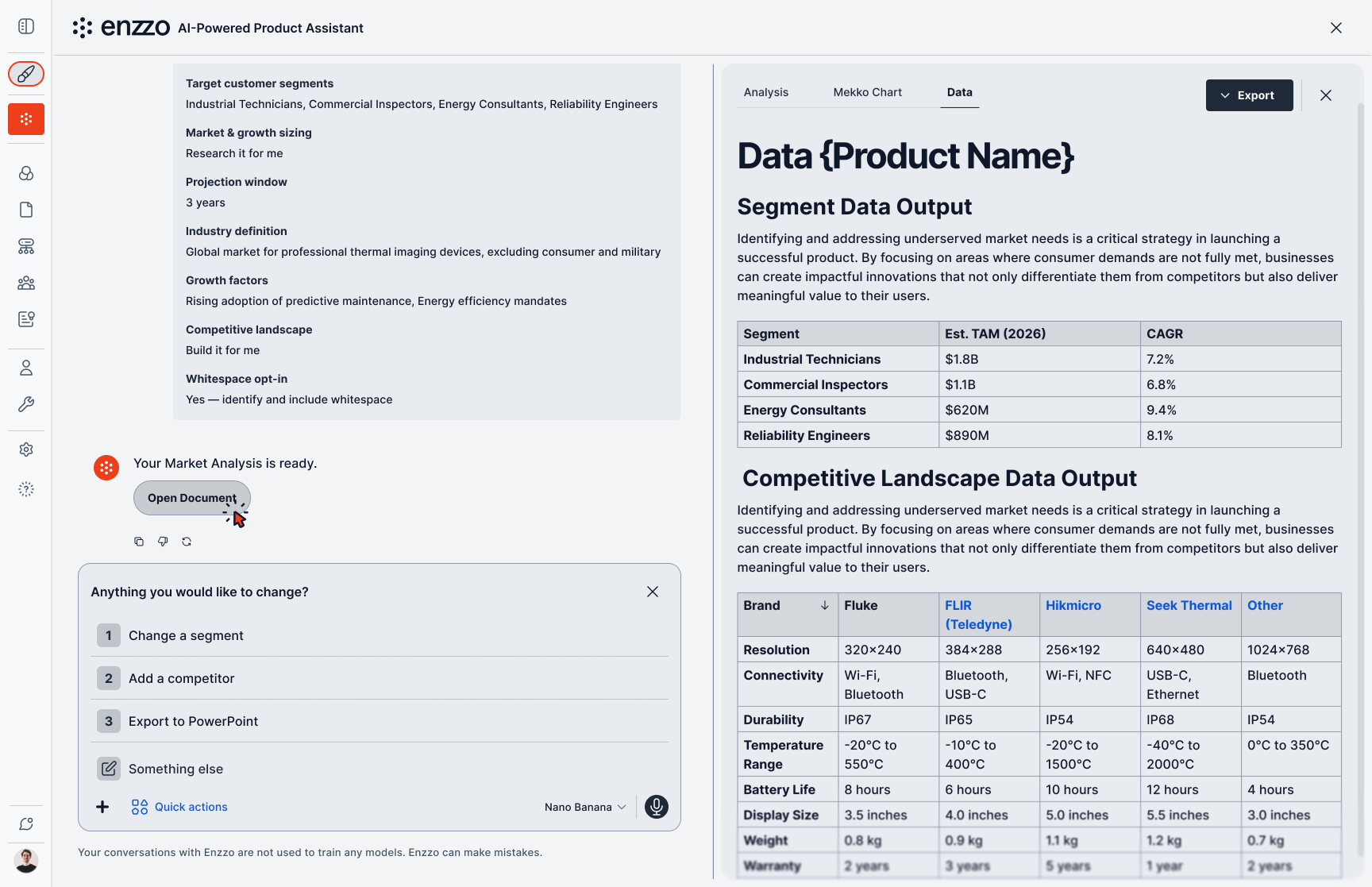Viewport: 1372px width, 887px height.
Task: Click the Reliability Engineers segment cell
Action: click(x=838, y=435)
